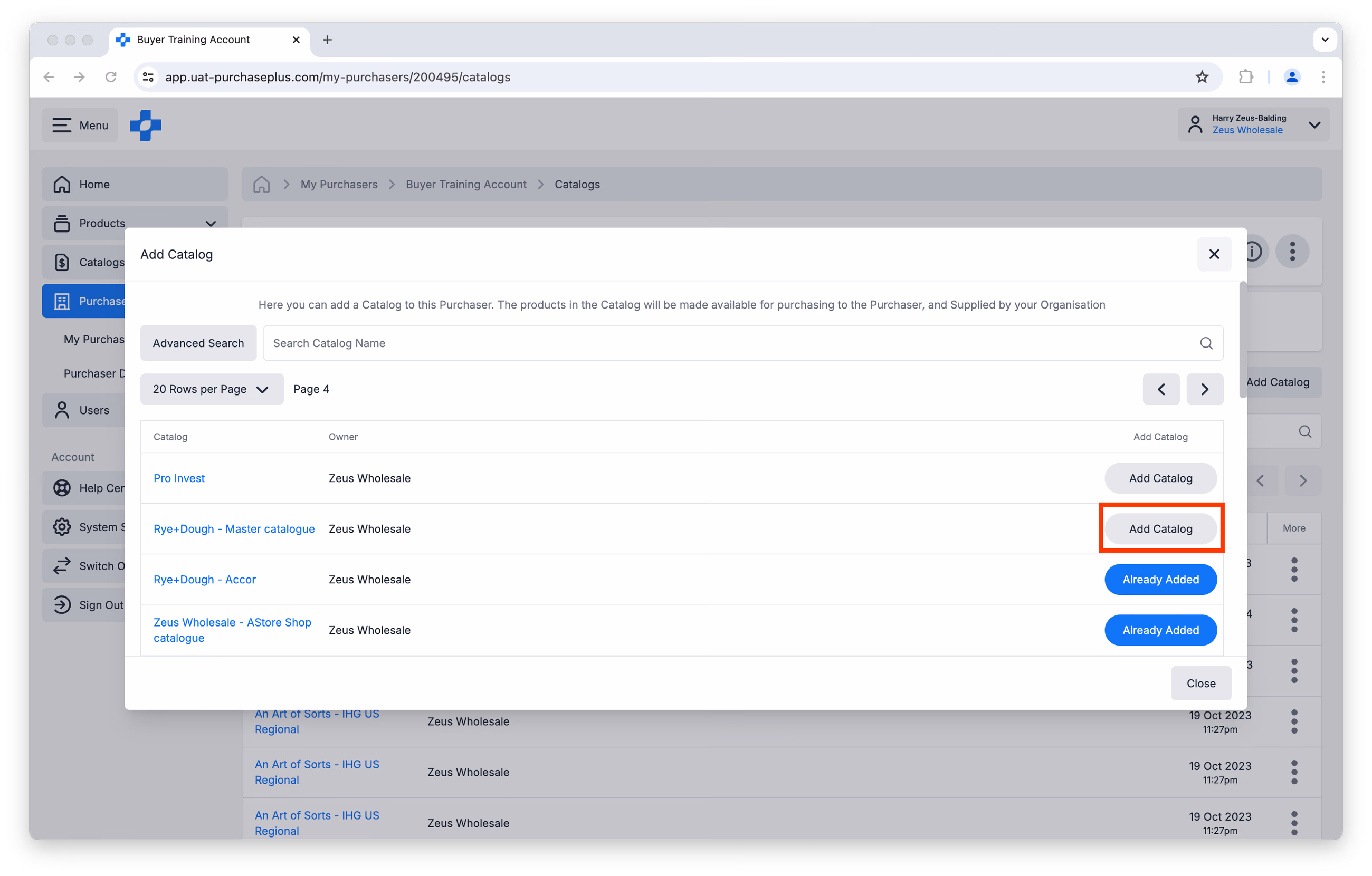Close the Buyer Training Account tab
1372x876 pixels.
(x=296, y=40)
